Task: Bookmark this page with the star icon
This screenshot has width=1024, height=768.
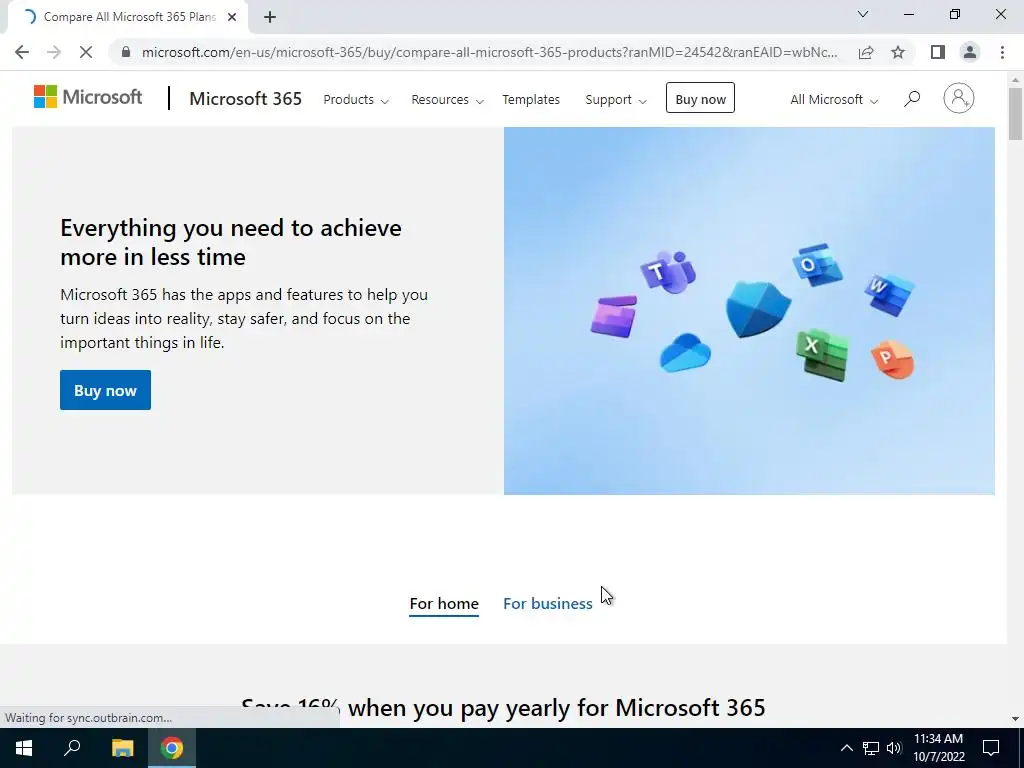Action: (898, 52)
